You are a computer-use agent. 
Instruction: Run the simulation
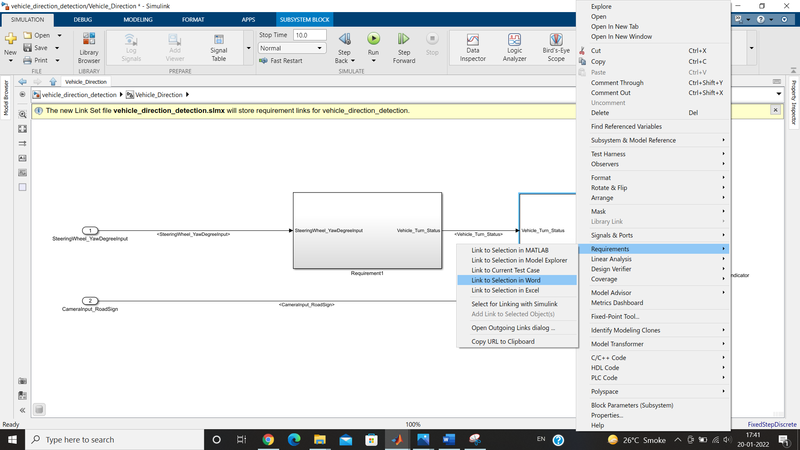[373, 39]
